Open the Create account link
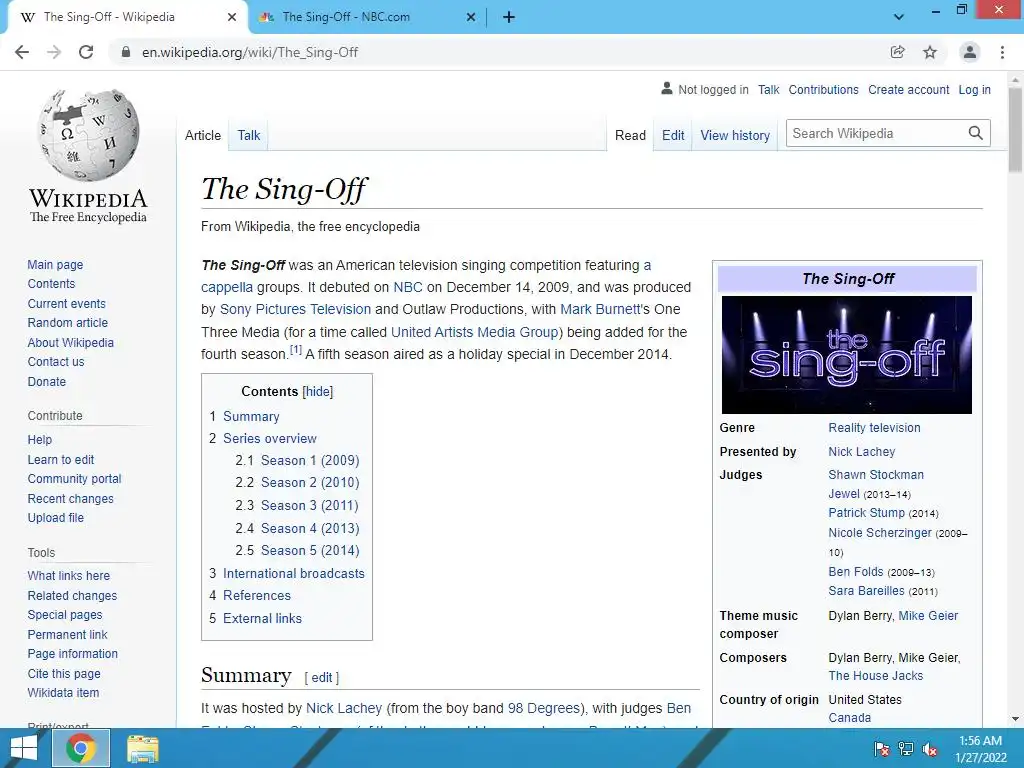1024x768 pixels. coord(908,89)
